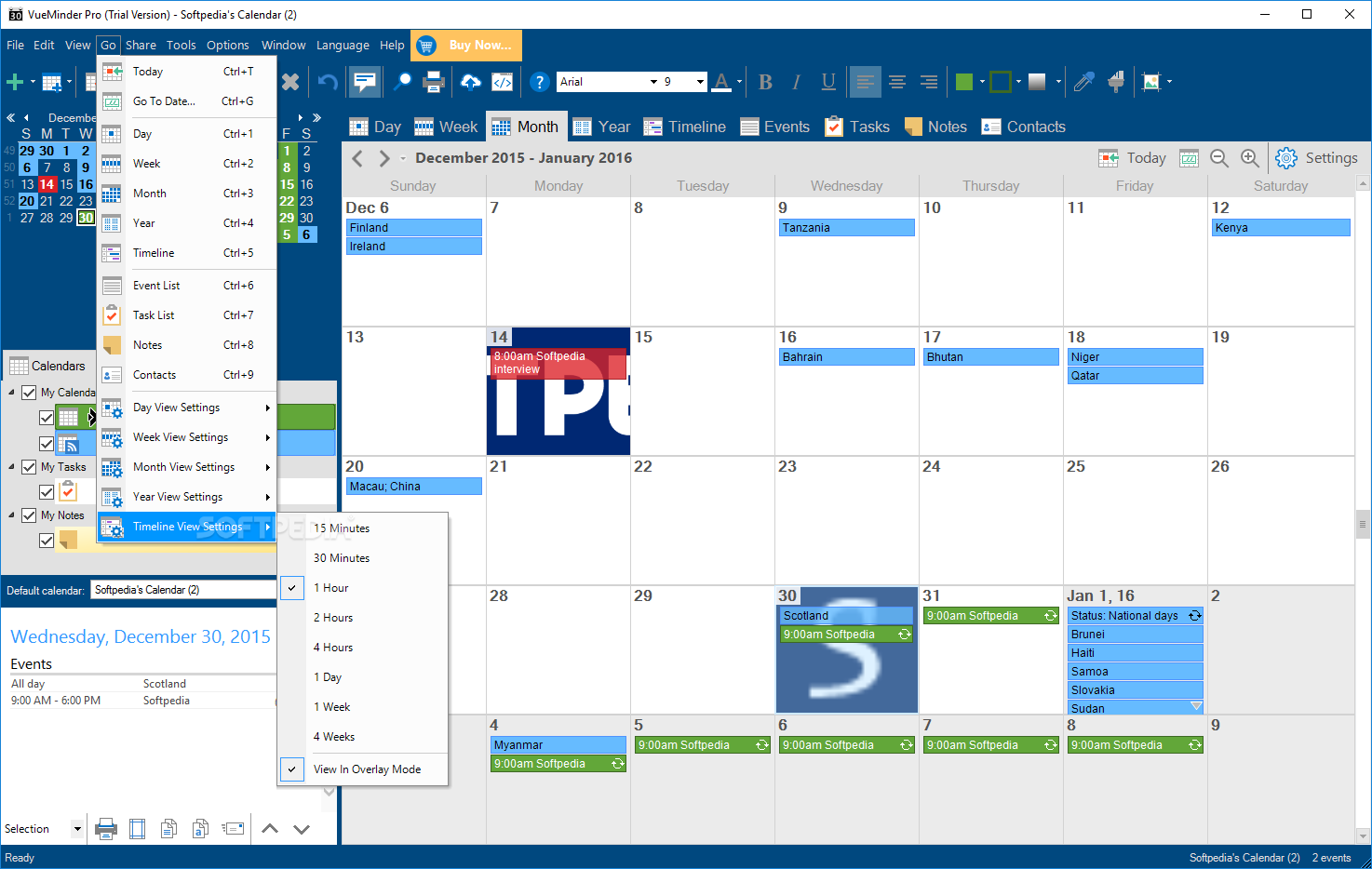Toggle the My Calendars checkbox

coord(29,393)
